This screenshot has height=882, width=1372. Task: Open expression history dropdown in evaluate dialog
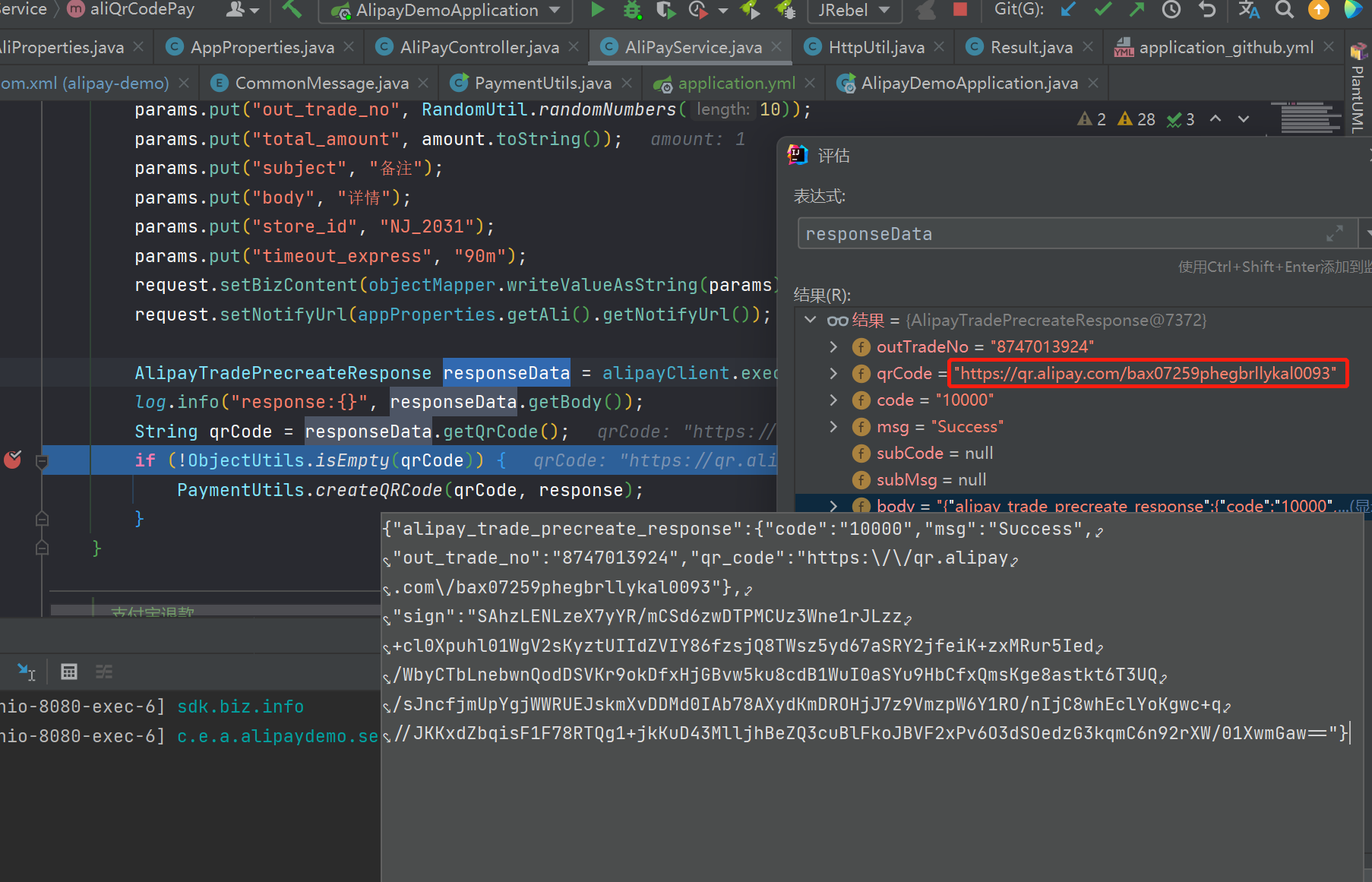pyautogui.click(x=1366, y=234)
